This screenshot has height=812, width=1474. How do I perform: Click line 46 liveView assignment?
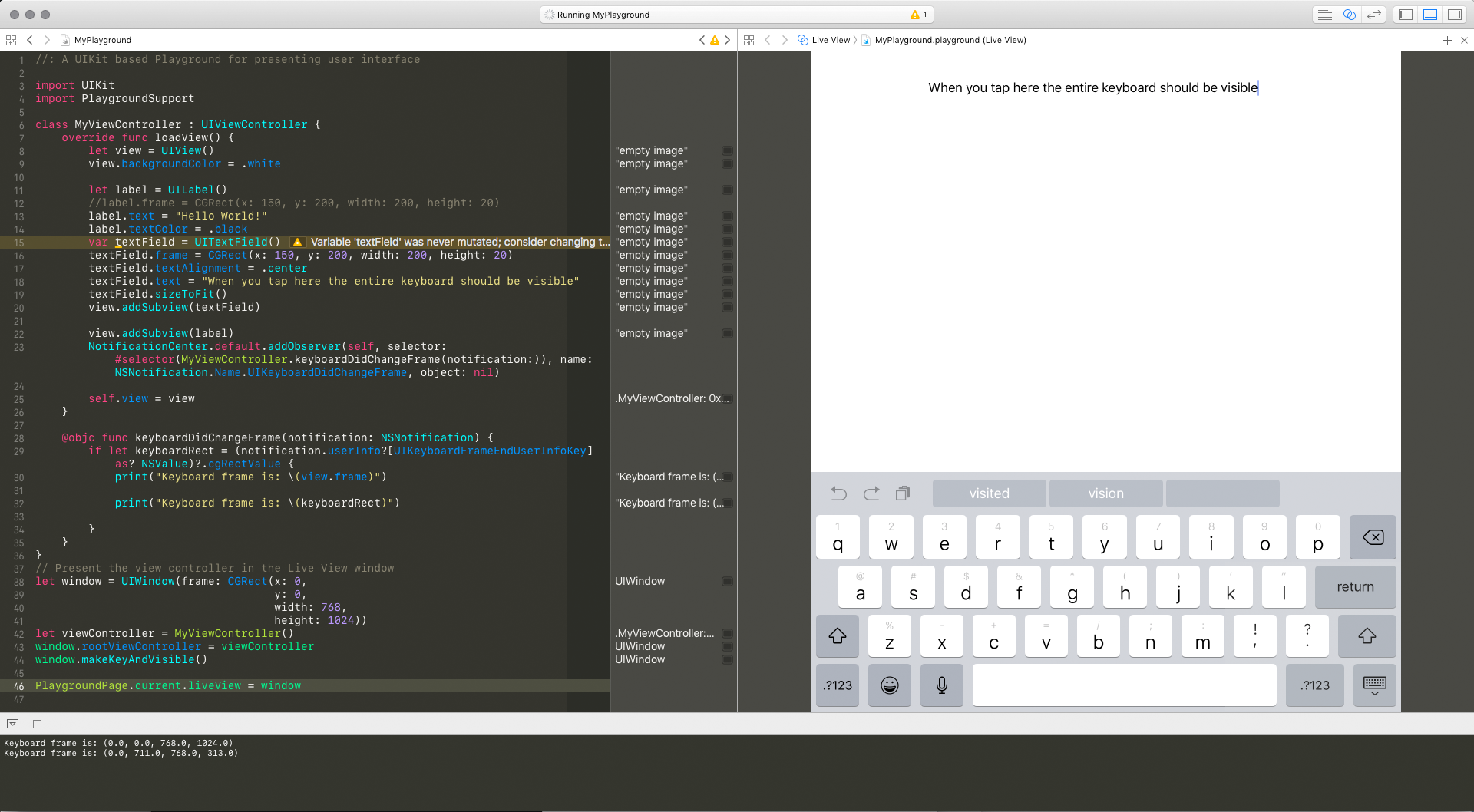pos(168,685)
